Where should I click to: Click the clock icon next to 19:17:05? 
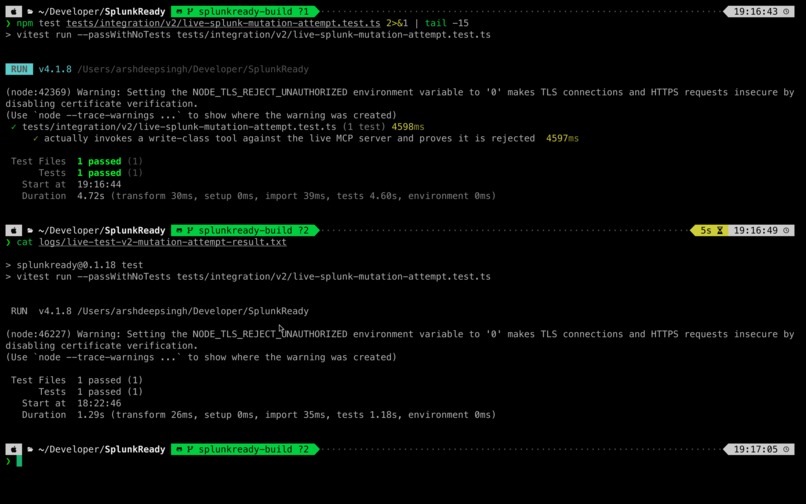786,449
